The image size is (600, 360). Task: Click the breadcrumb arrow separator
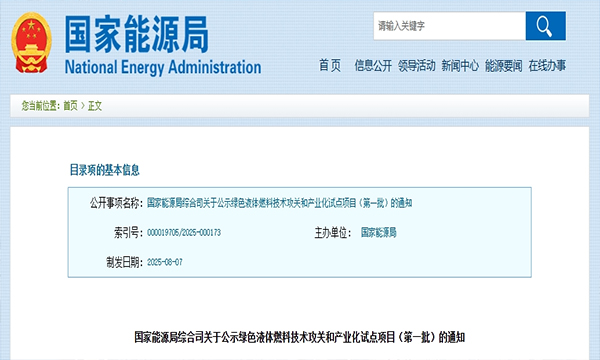coord(83,106)
